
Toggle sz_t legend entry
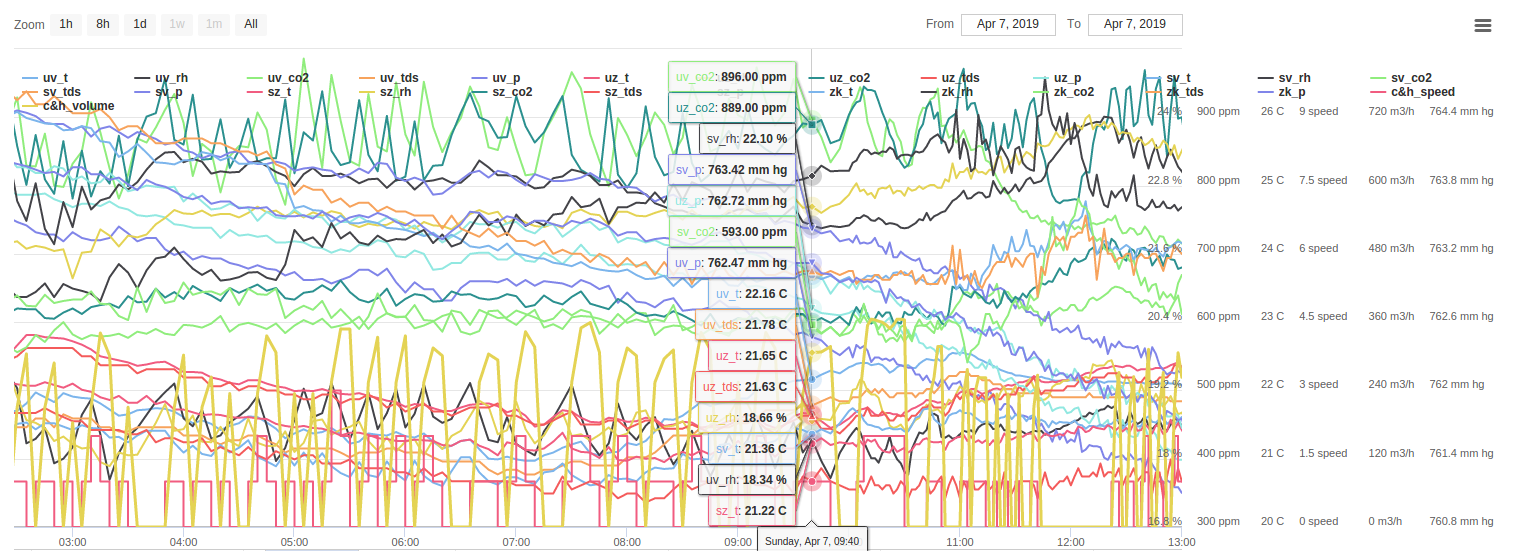coord(270,91)
